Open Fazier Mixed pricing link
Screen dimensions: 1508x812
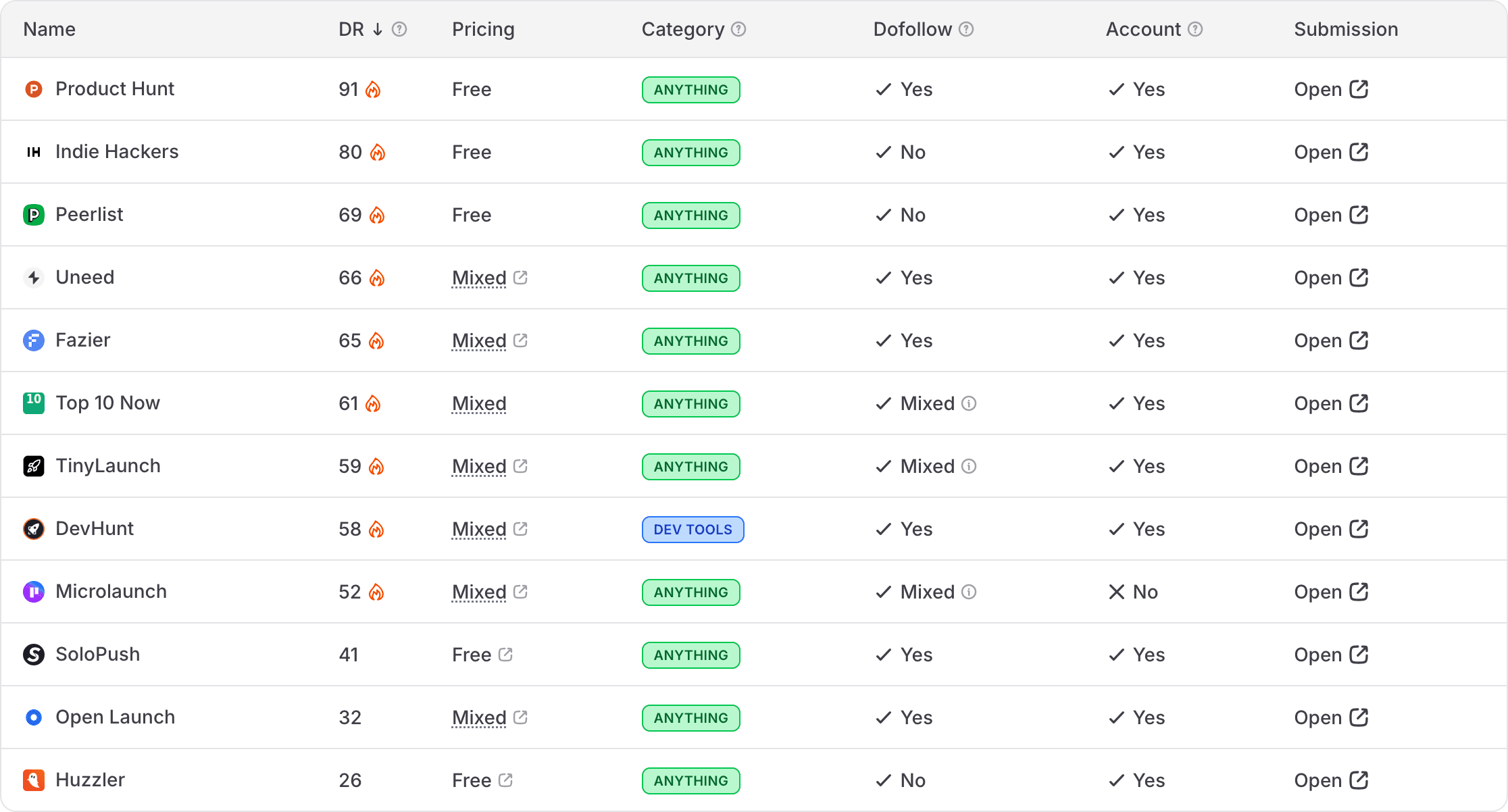489,340
